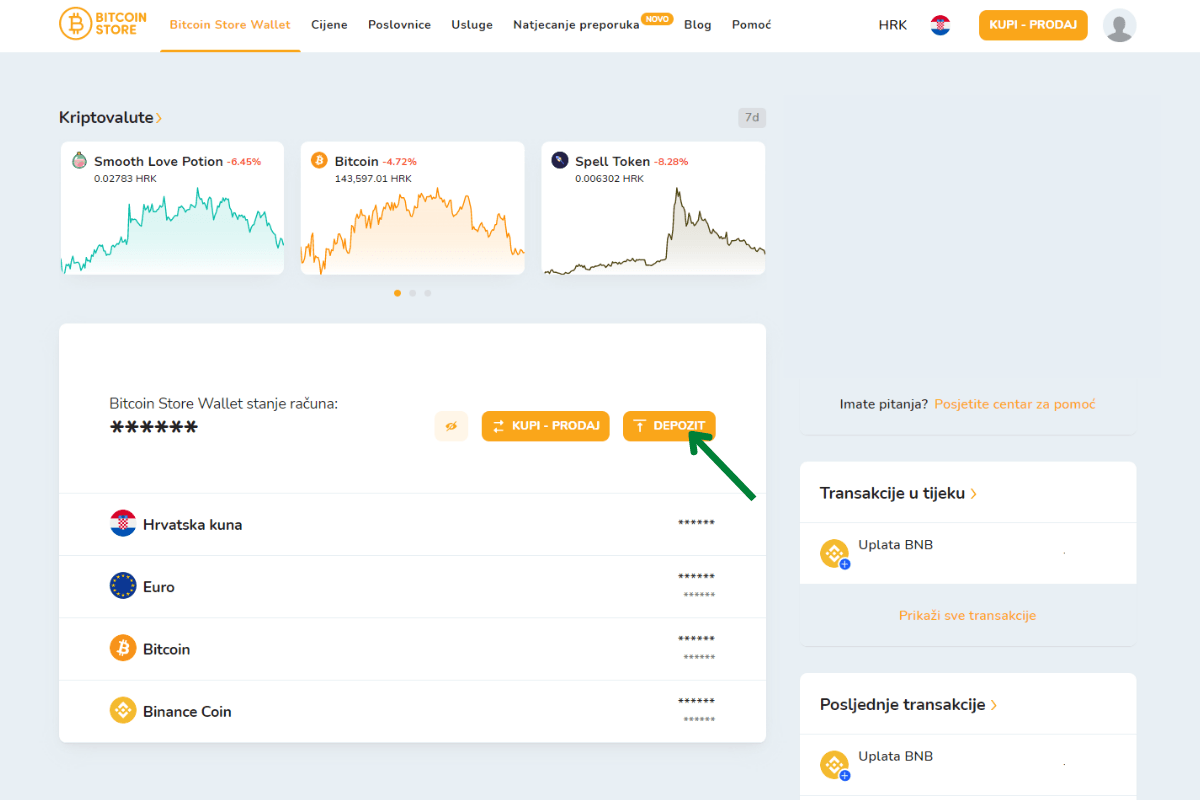Select the third carousel dot
The height and width of the screenshot is (800, 1200).
pyautogui.click(x=428, y=293)
